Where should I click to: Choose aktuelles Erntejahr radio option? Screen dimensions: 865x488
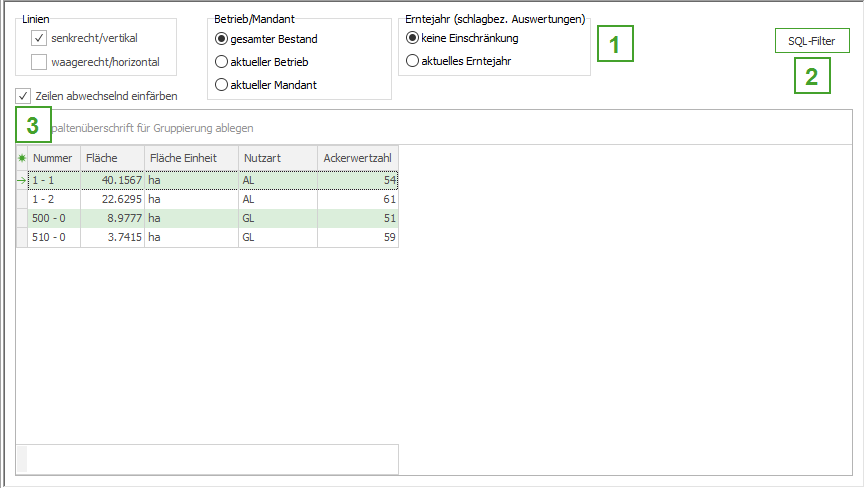pos(413,61)
